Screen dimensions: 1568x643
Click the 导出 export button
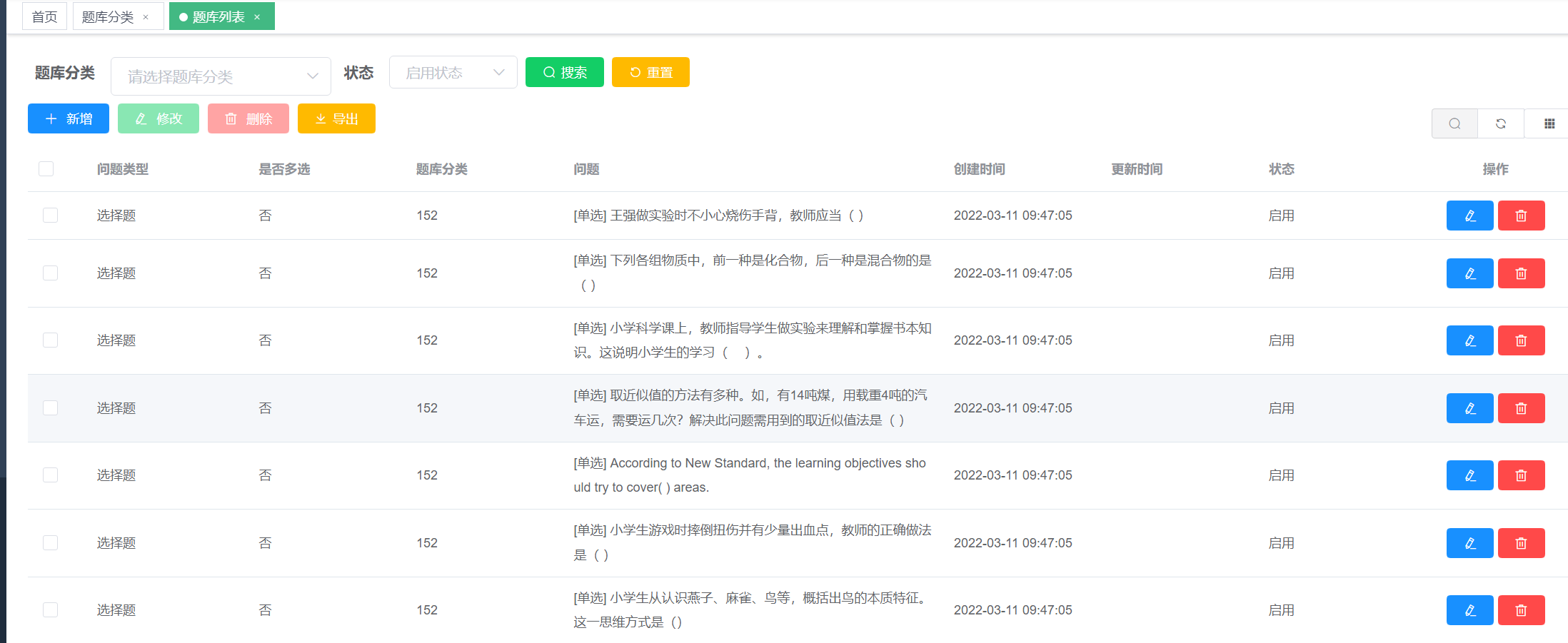336,118
